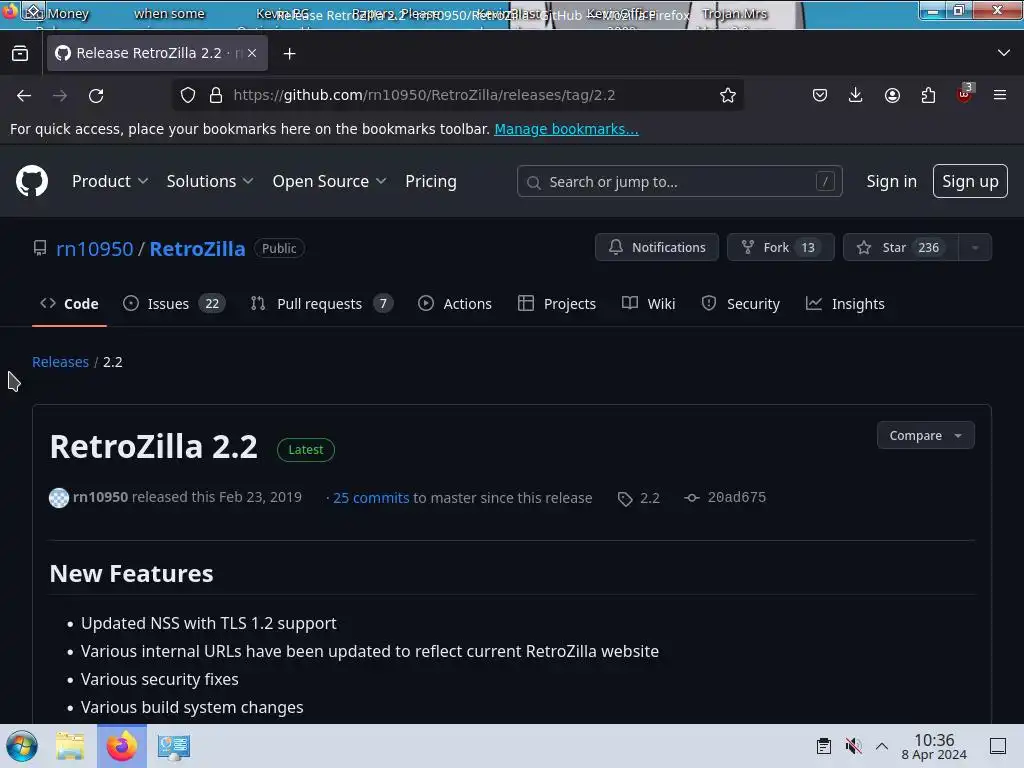Click the rn10950 user avatar
This screenshot has width=1024, height=768.
click(x=59, y=498)
